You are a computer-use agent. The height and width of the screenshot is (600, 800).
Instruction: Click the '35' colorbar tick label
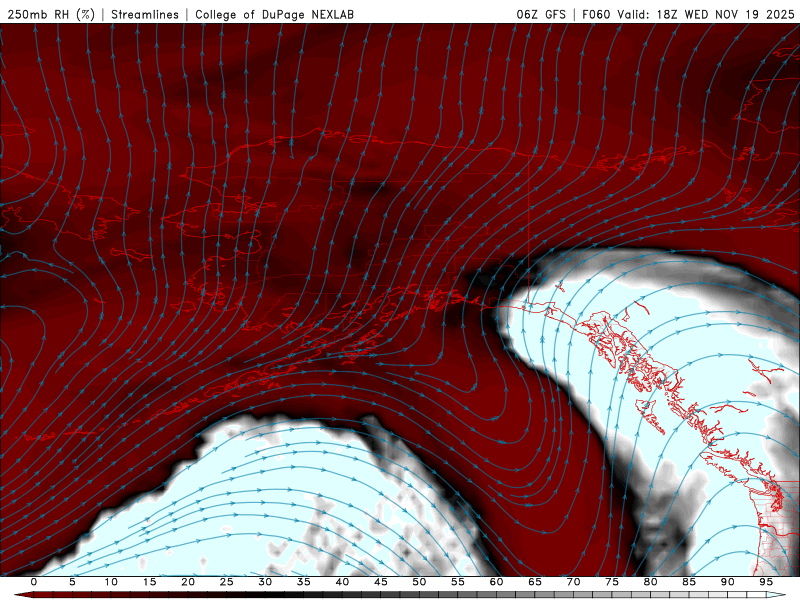(304, 582)
